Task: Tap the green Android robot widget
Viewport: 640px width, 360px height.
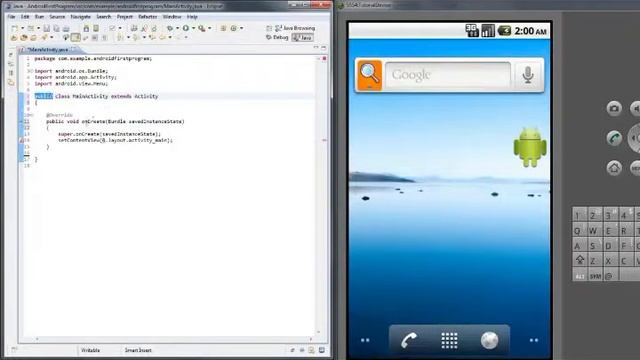Action: [530, 147]
